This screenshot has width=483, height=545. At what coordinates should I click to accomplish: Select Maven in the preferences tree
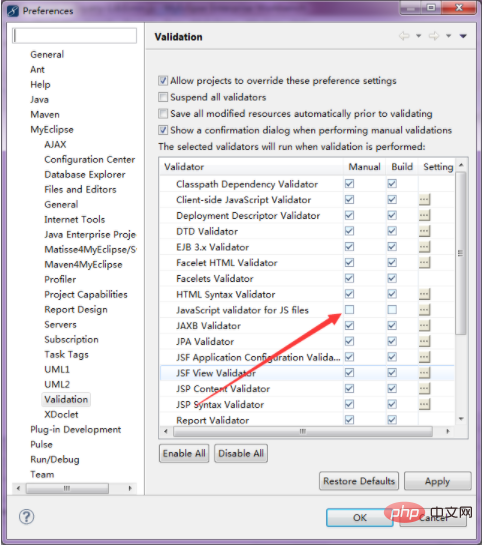(45, 115)
